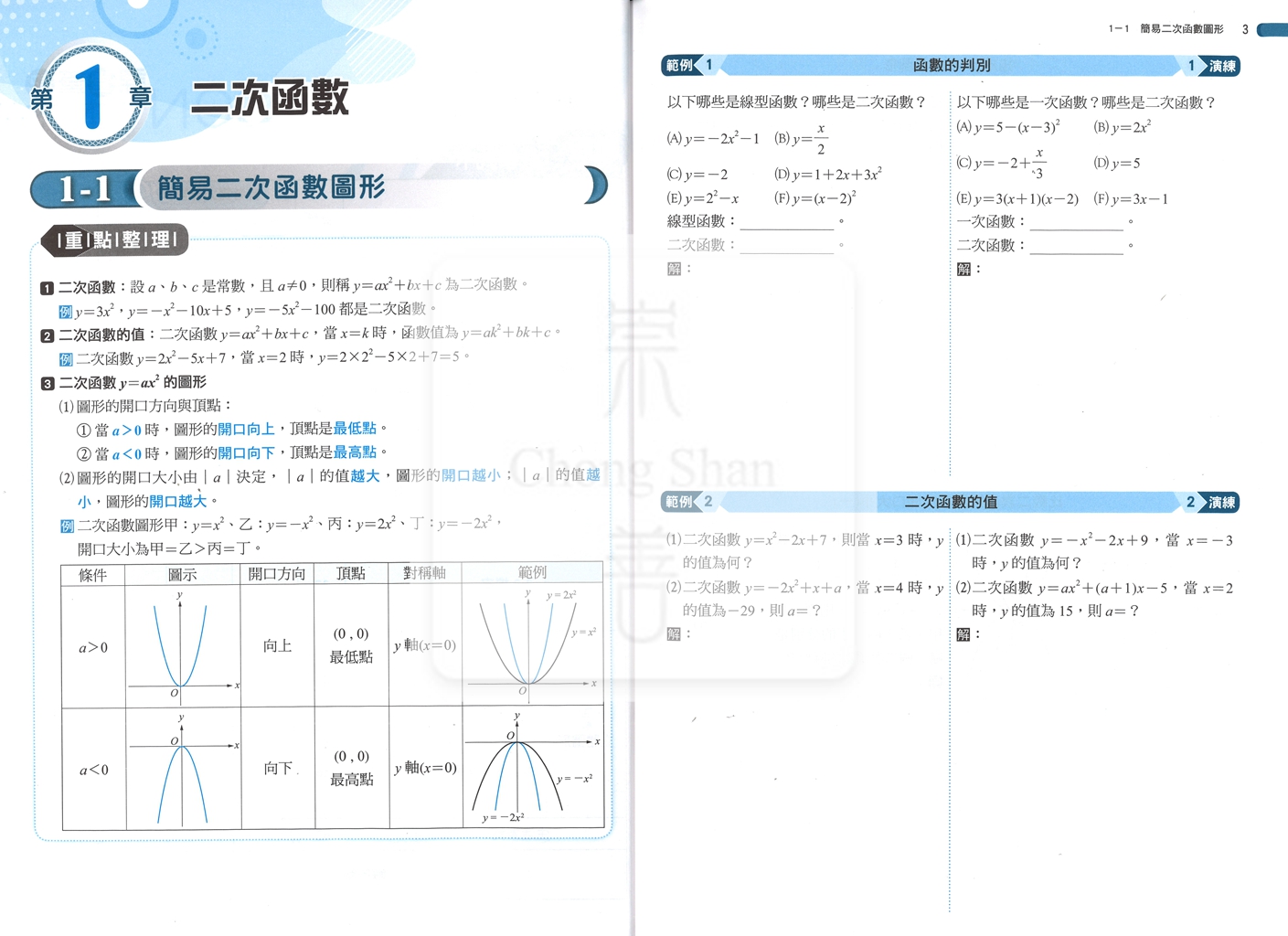Click the 函數的判別 banner title

952,66
